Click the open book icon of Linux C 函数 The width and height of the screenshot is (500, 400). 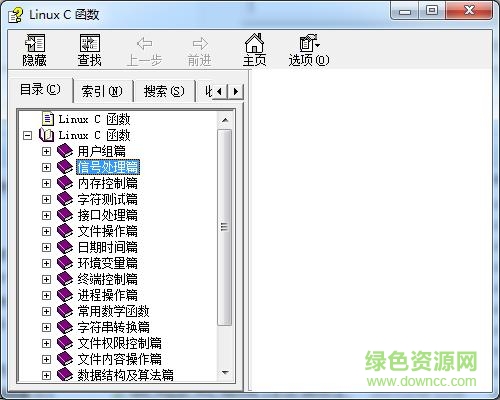click(x=46, y=135)
